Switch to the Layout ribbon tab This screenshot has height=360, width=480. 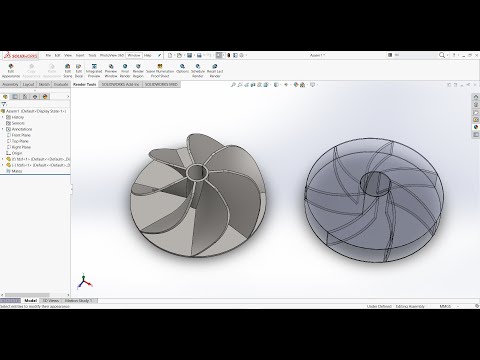pyautogui.click(x=28, y=85)
